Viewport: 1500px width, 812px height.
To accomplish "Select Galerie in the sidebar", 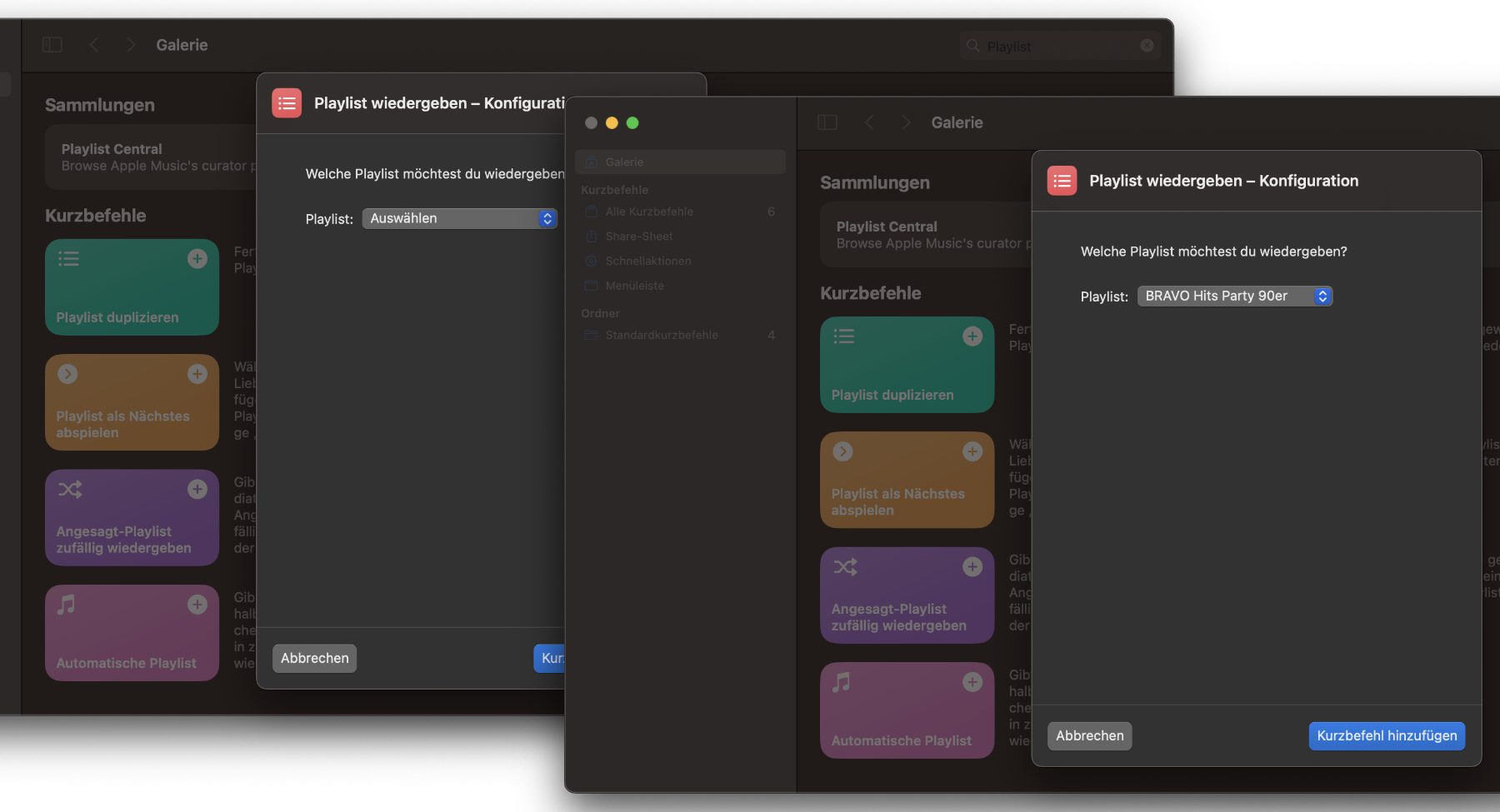I will coord(679,162).
